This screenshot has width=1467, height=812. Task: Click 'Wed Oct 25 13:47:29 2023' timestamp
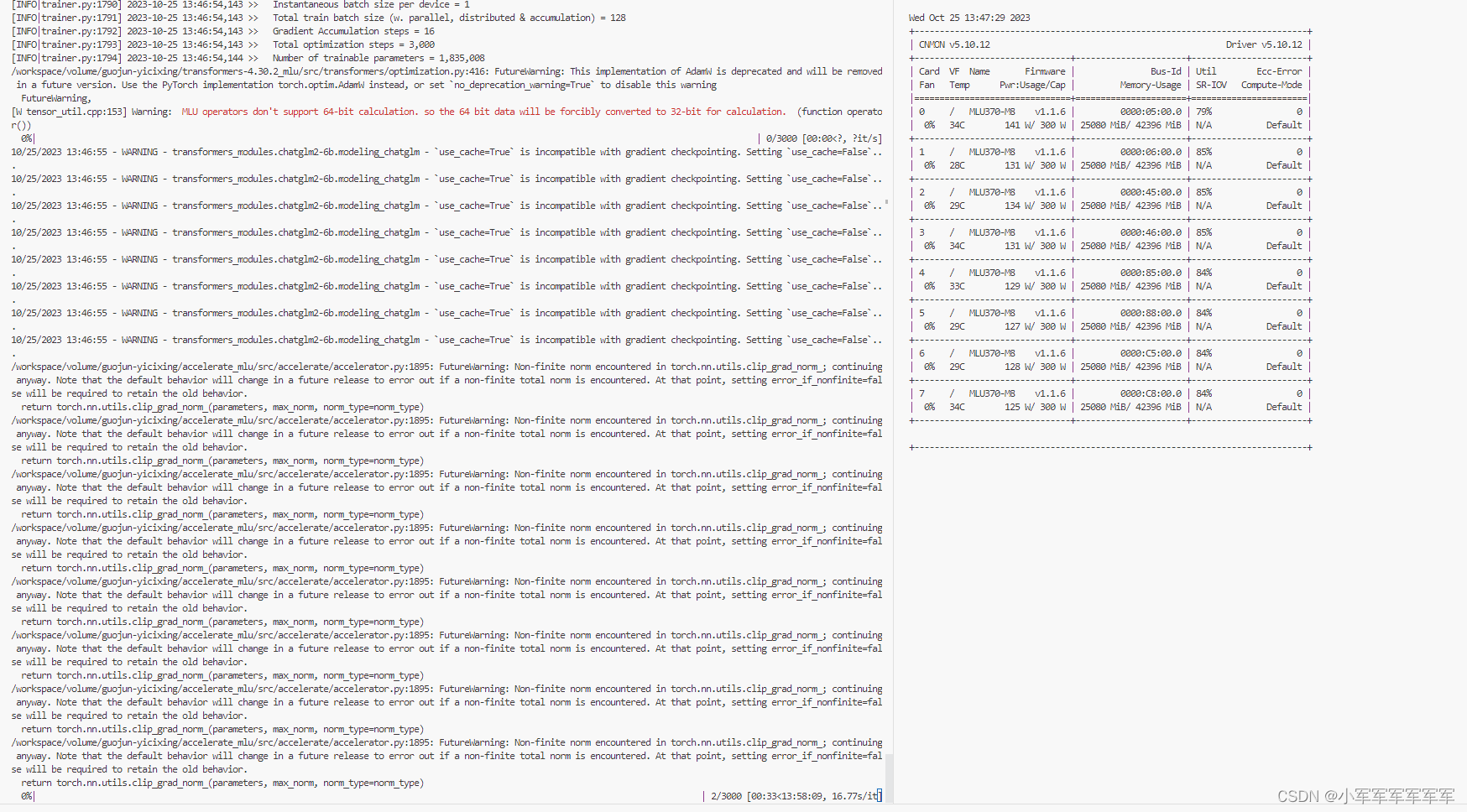(x=969, y=18)
